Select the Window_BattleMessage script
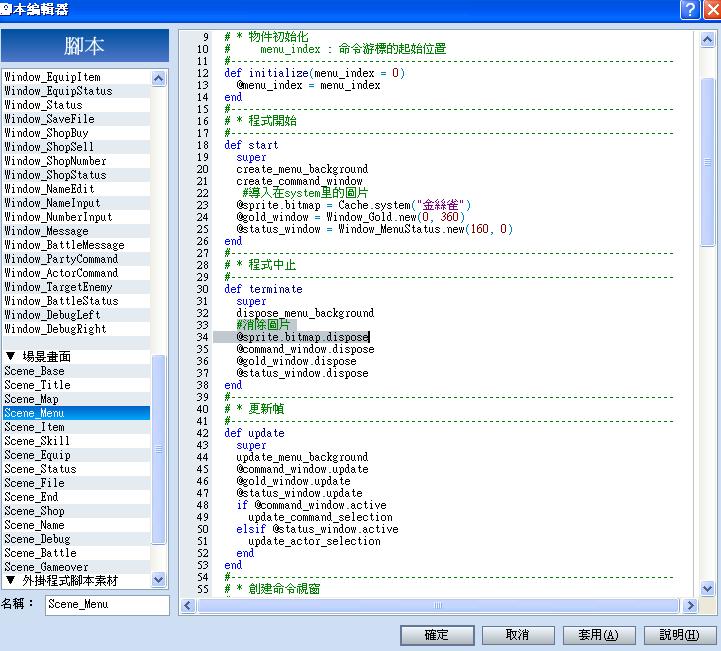The image size is (721, 651). point(76,245)
